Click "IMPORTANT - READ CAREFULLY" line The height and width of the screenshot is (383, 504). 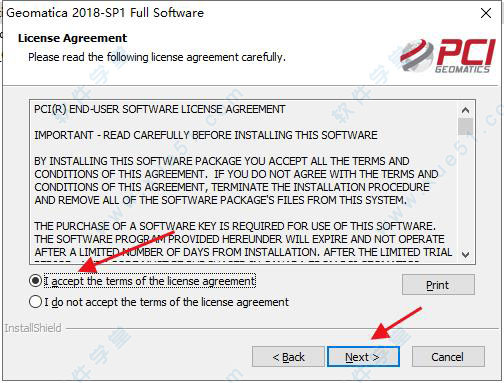206,135
